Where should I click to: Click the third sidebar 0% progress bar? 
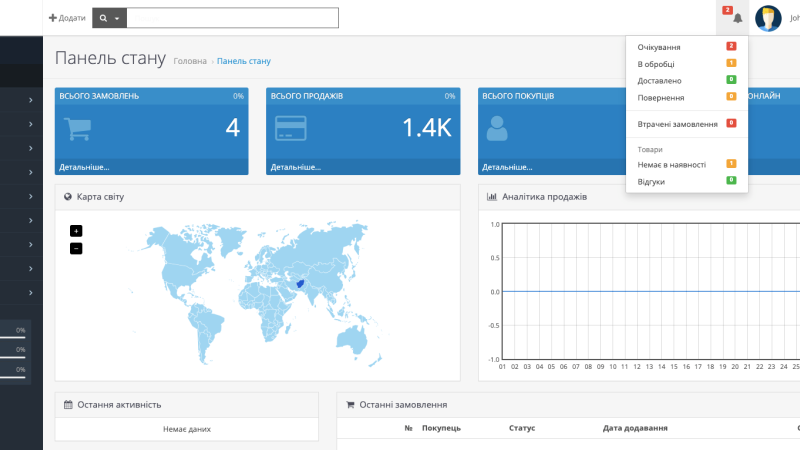pyautogui.click(x=13, y=377)
